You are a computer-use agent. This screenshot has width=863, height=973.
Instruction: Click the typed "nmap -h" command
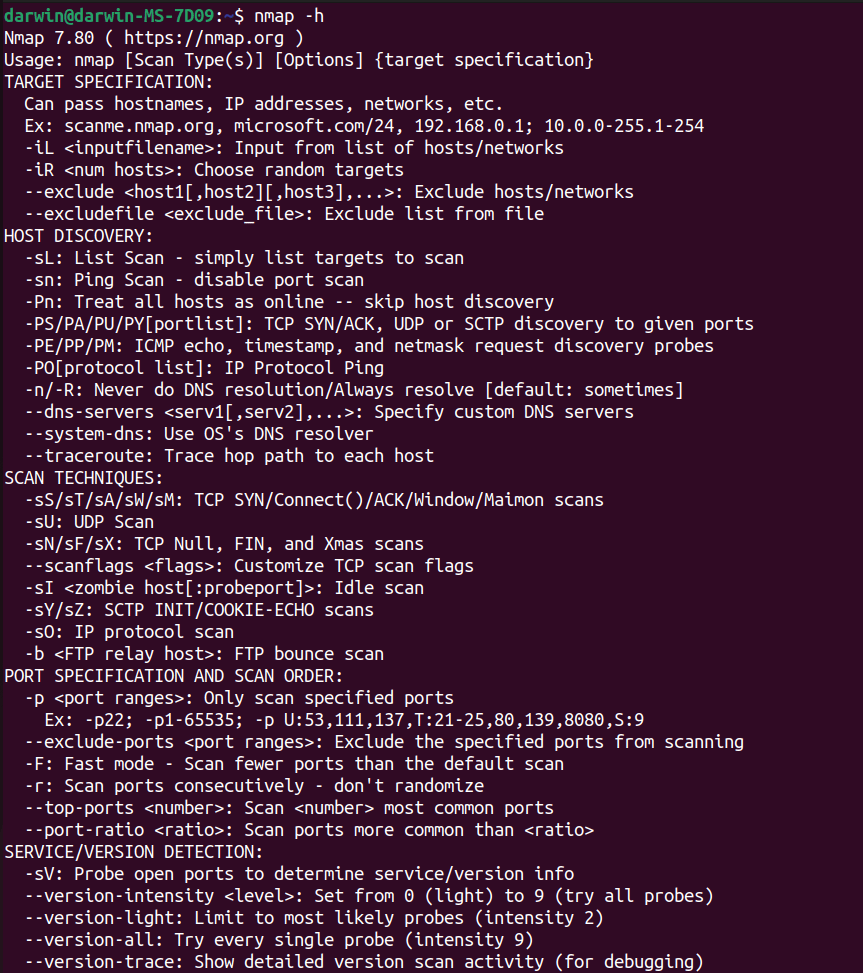pyautogui.click(x=292, y=16)
